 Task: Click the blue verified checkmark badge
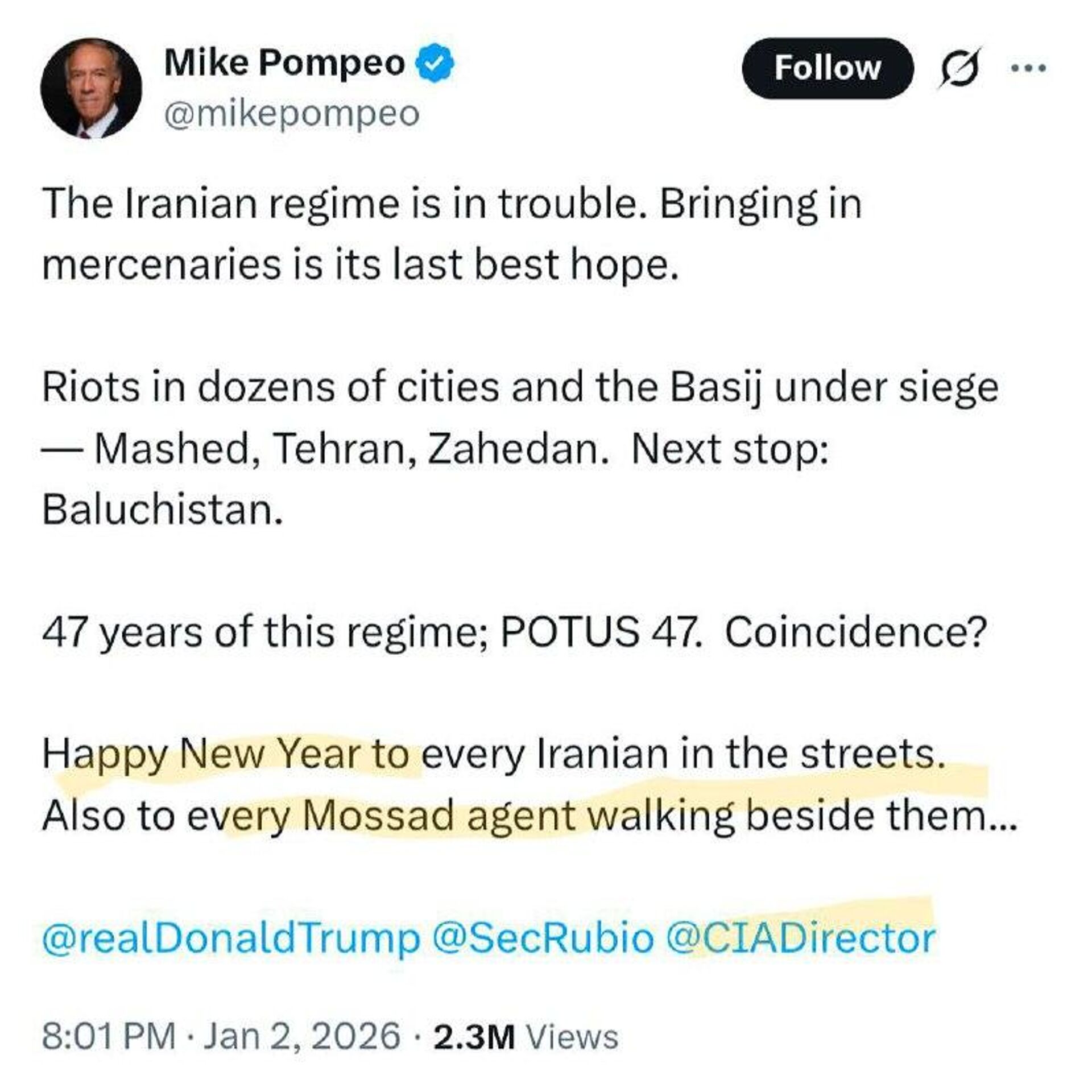point(435,63)
